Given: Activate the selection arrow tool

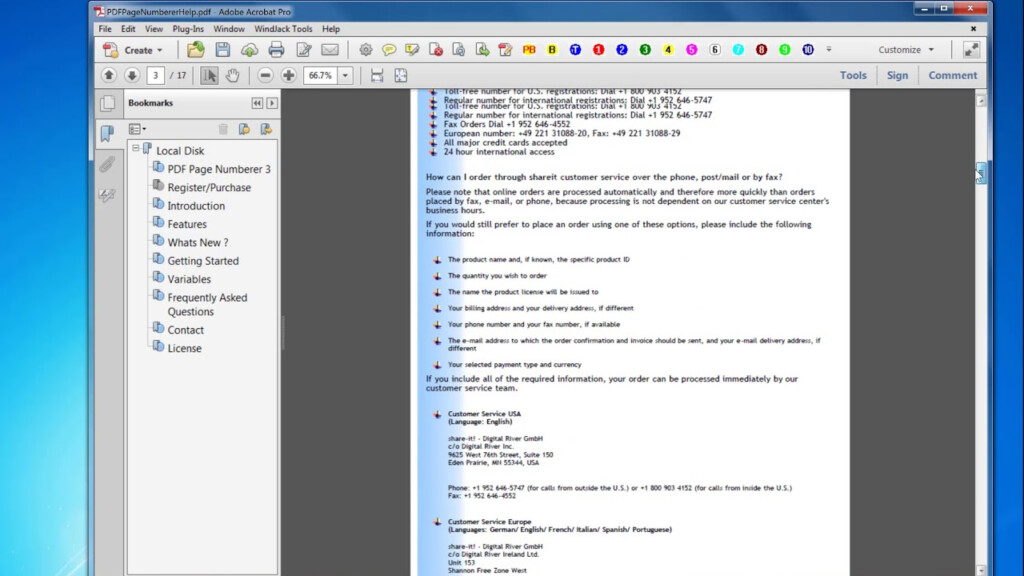Looking at the screenshot, I should [209, 75].
